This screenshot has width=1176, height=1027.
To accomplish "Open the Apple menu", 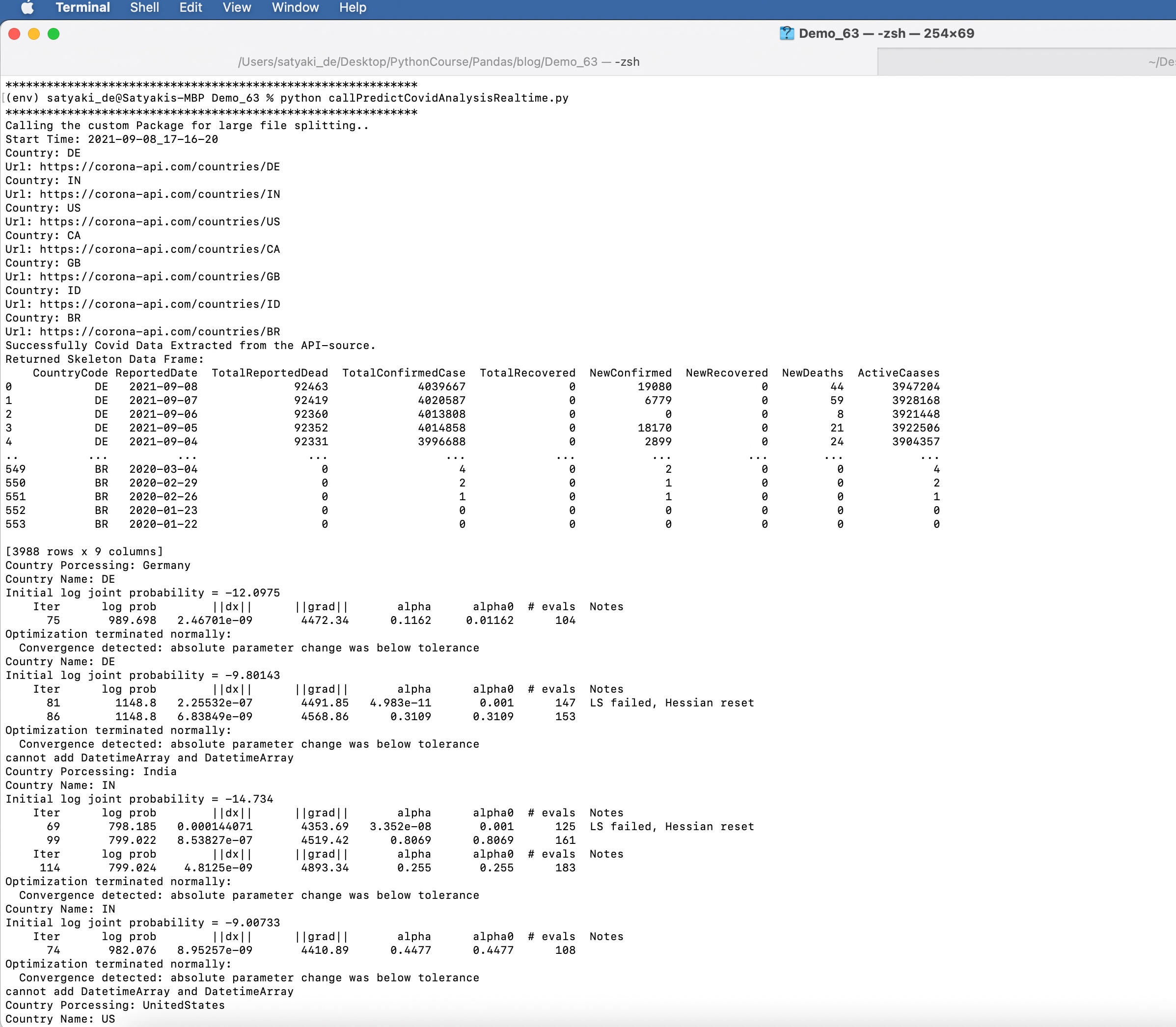I will click(27, 7).
